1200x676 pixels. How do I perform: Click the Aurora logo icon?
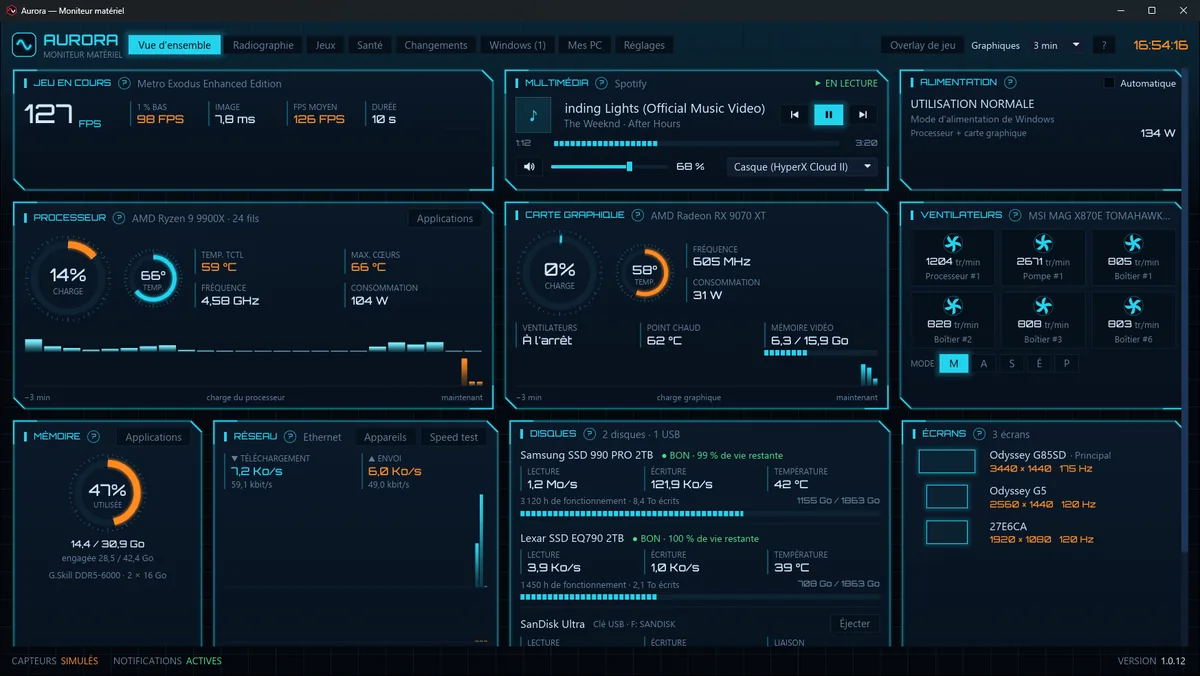(24, 45)
